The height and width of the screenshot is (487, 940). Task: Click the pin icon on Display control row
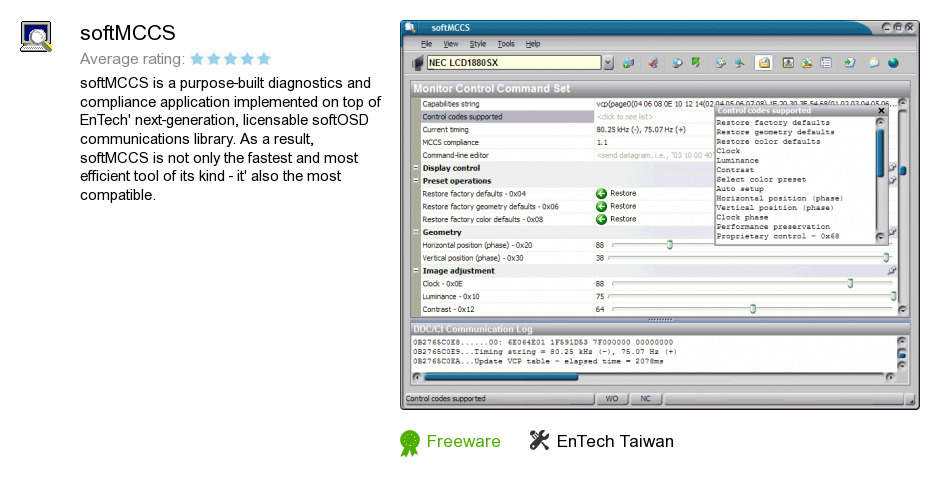coord(892,168)
